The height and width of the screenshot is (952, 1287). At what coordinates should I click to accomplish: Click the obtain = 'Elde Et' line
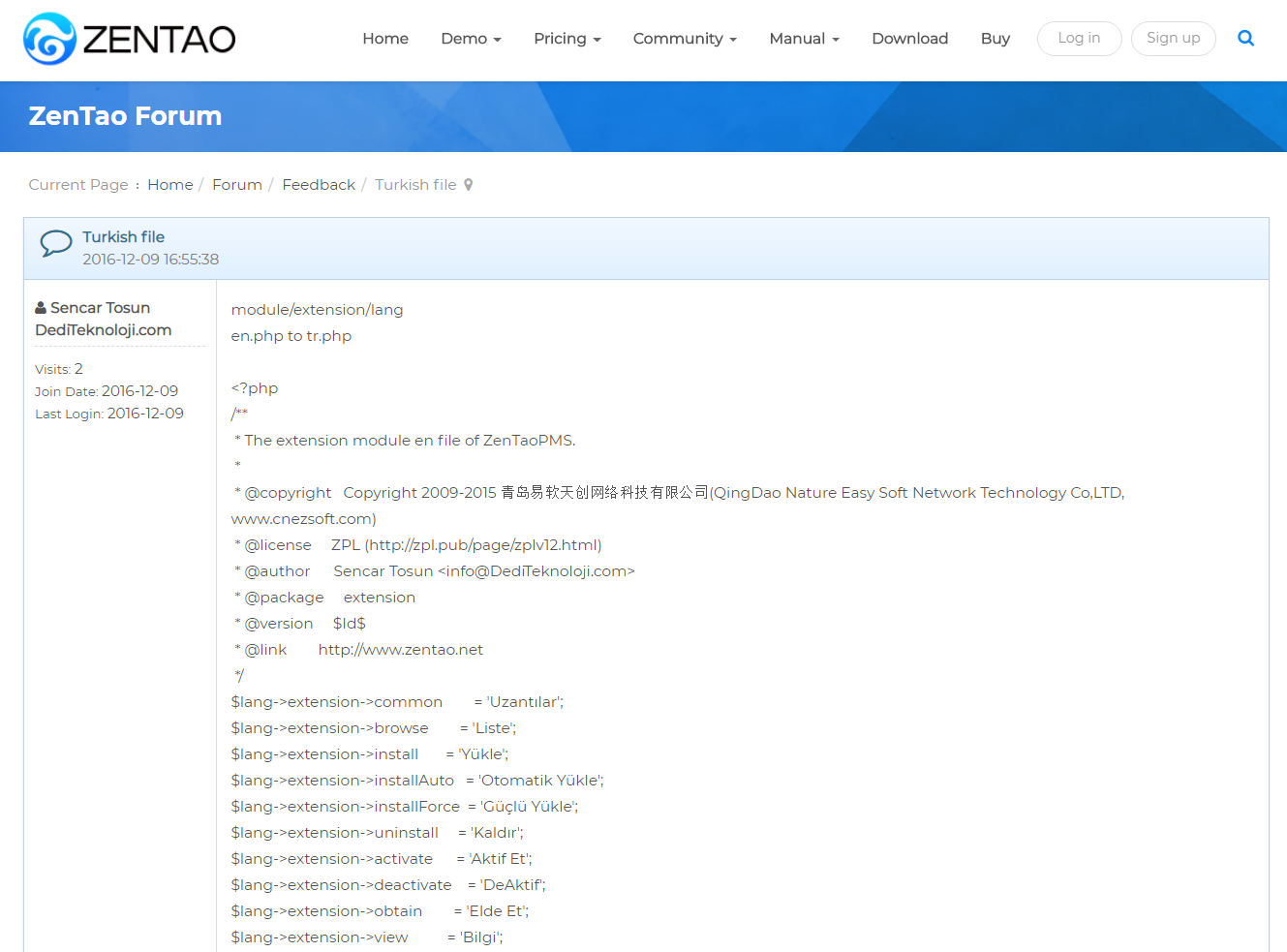[x=380, y=911]
